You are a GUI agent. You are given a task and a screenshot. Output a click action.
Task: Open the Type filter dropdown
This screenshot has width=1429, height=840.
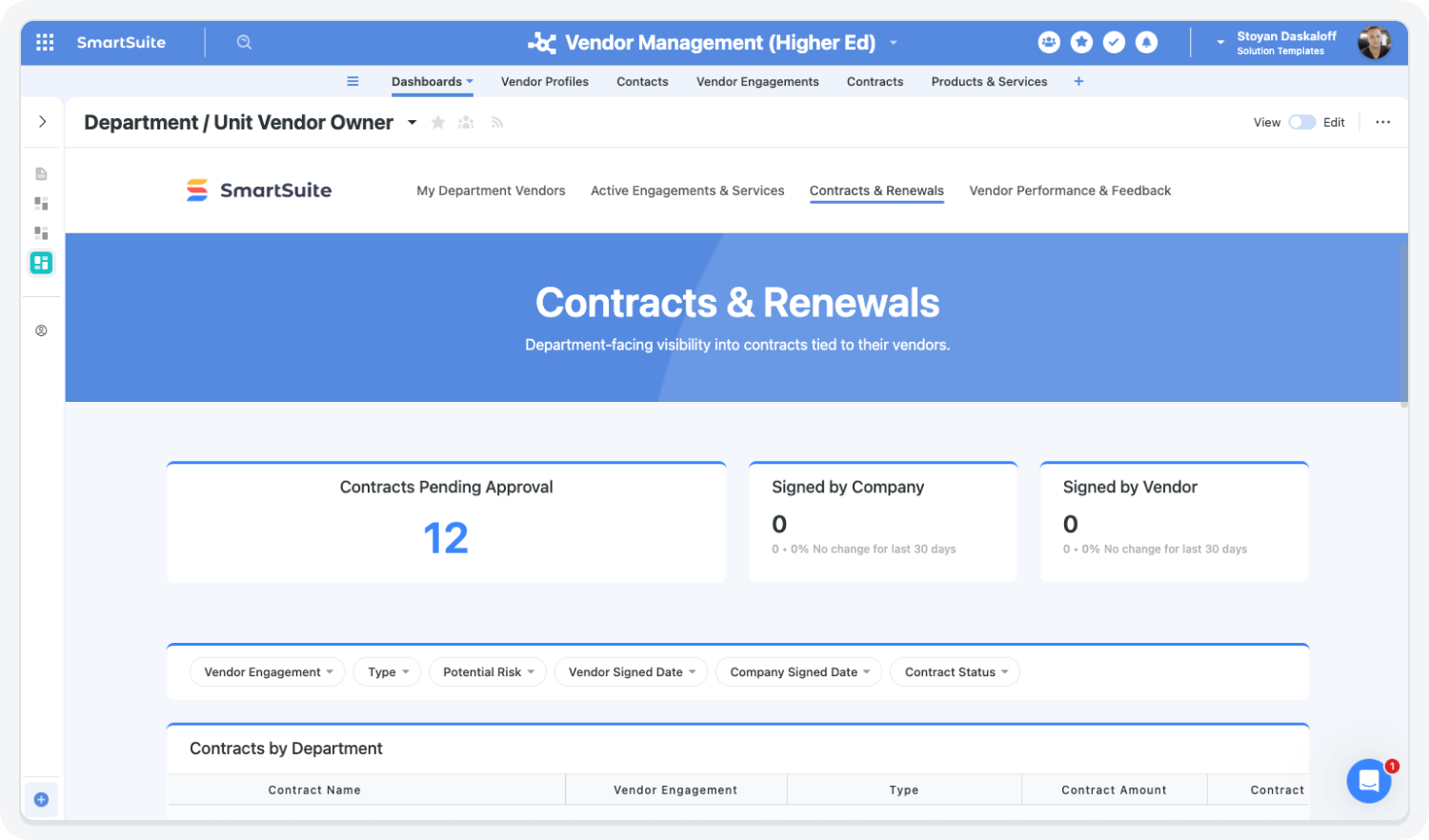pyautogui.click(x=387, y=671)
